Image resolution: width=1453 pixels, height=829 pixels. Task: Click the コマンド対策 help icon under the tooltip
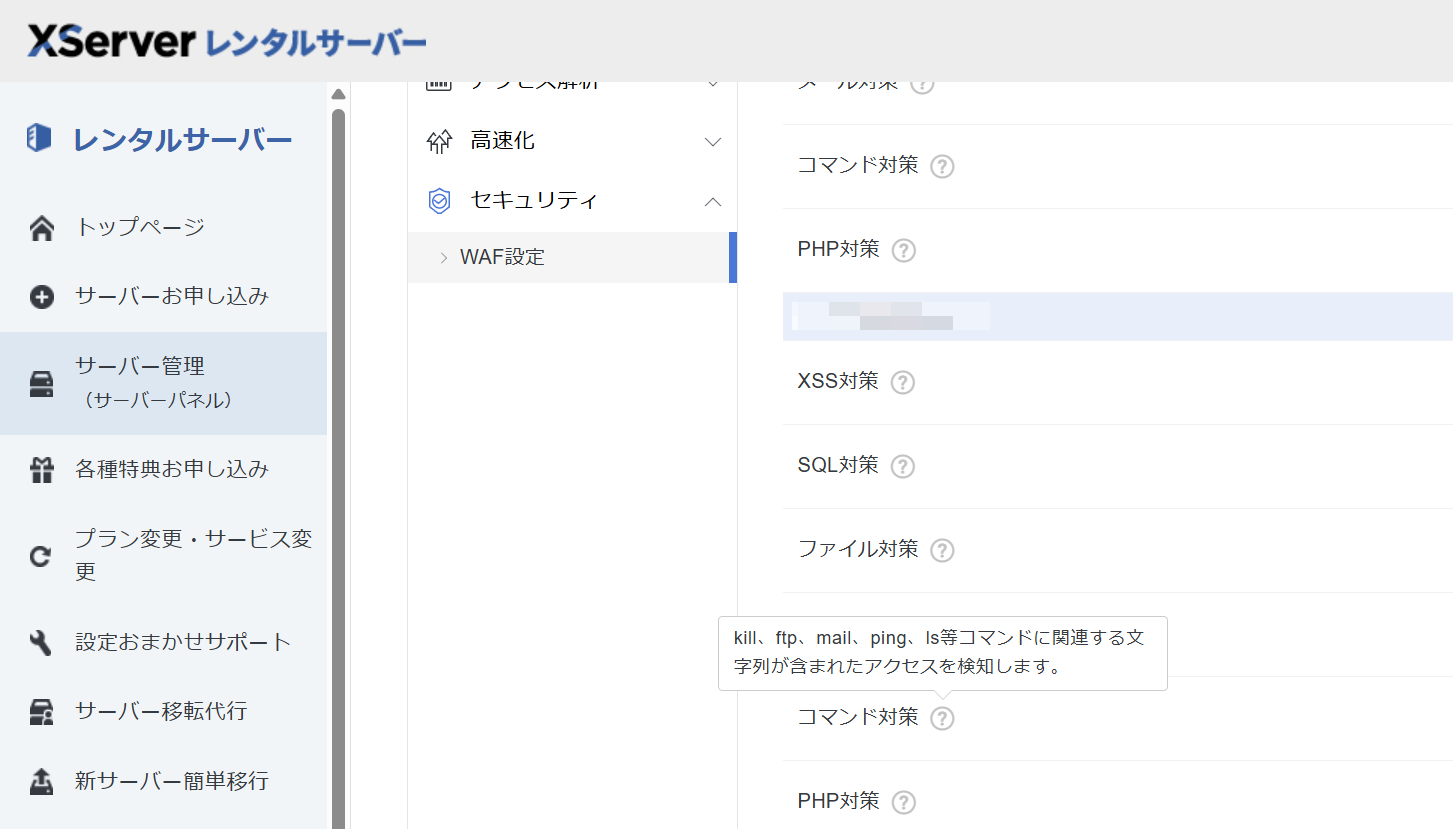(942, 718)
